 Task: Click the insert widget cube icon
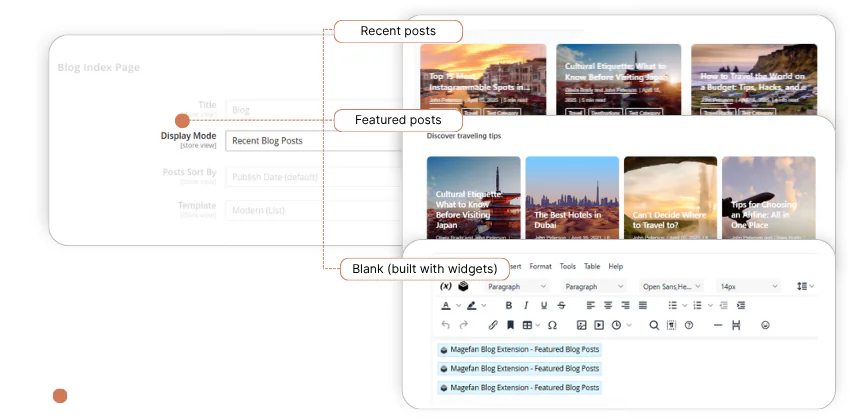463,286
